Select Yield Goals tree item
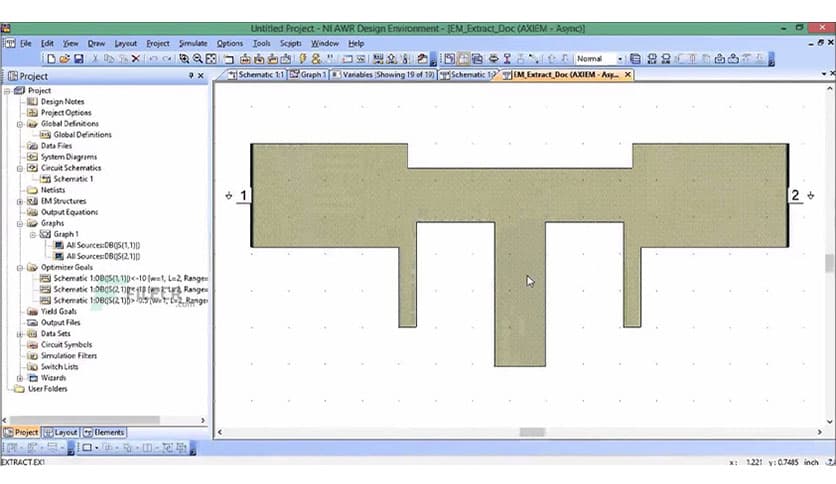 [59, 311]
